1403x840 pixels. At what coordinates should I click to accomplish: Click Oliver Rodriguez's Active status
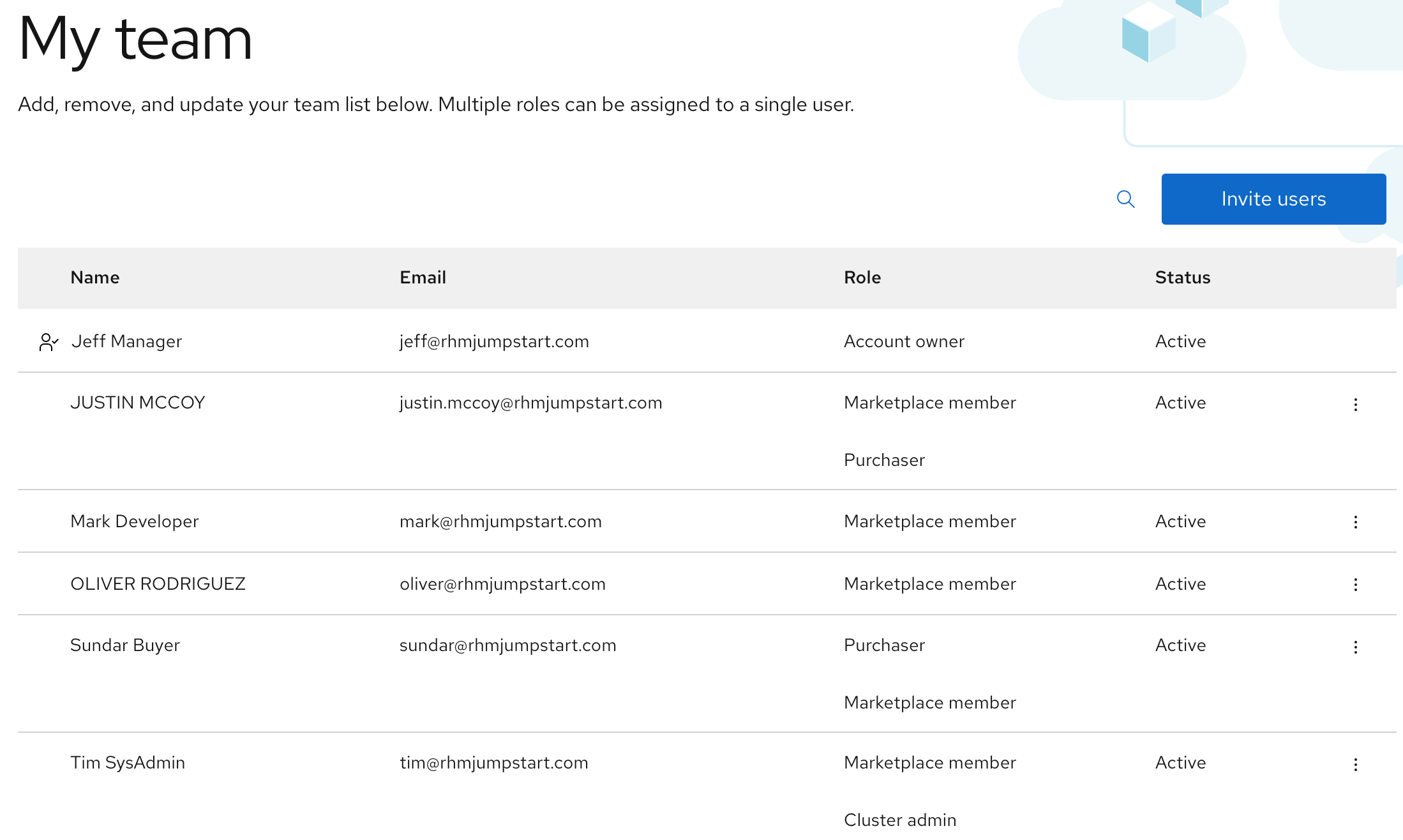(x=1180, y=584)
